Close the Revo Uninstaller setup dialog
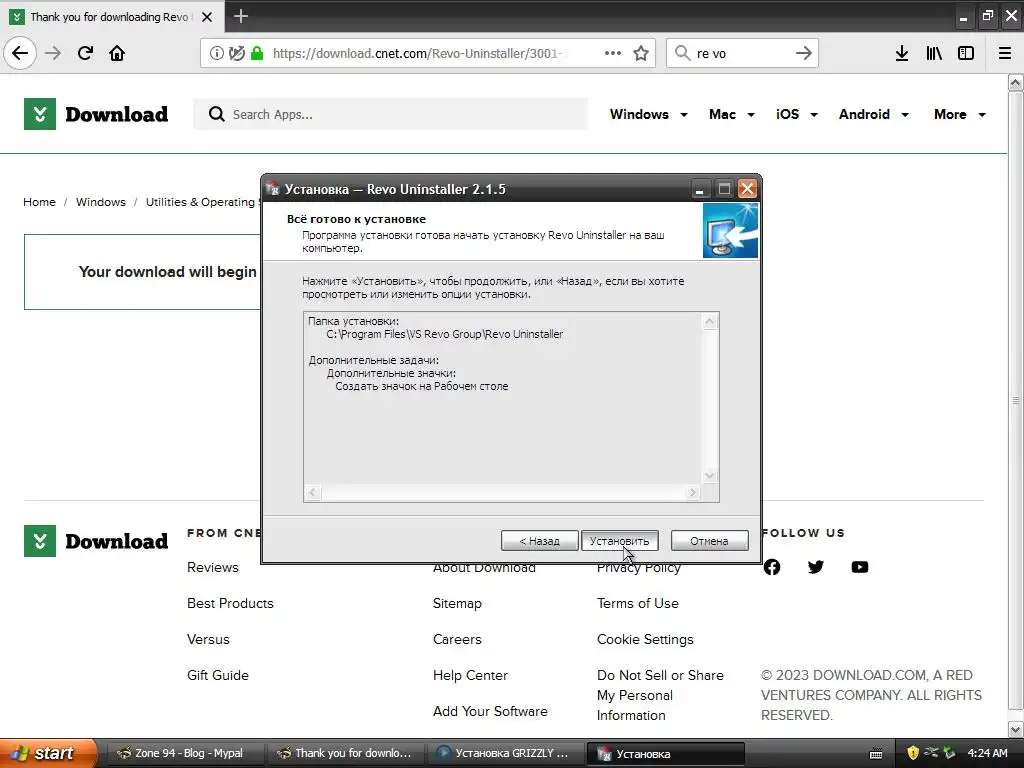This screenshot has height=768, width=1024. 747,189
